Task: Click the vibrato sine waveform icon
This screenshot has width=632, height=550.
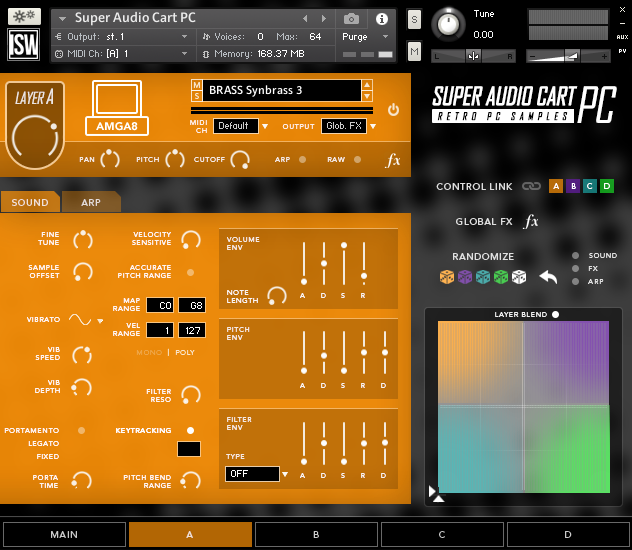Action: pyautogui.click(x=80, y=320)
